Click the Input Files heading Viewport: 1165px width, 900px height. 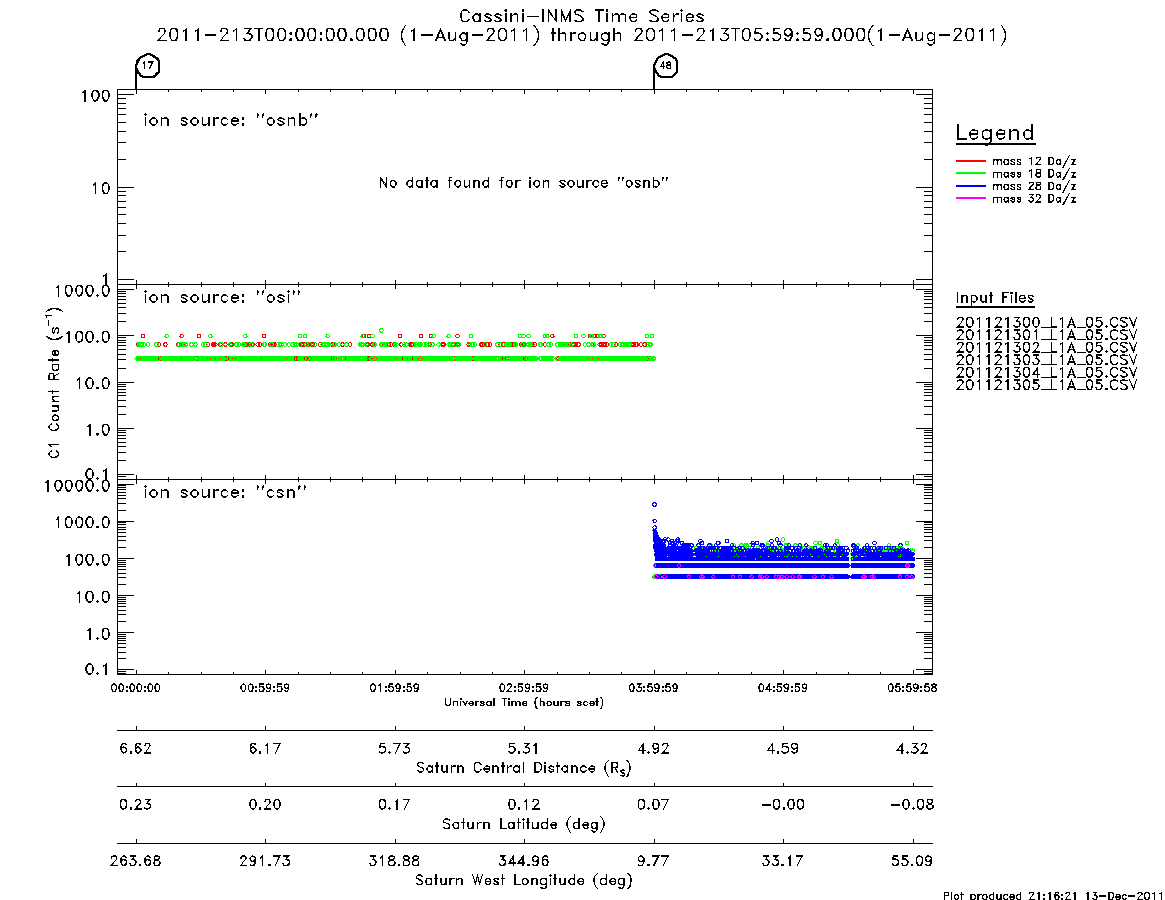995,298
